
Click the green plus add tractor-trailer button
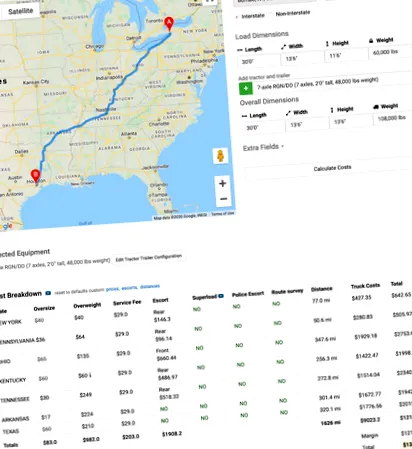click(x=246, y=88)
